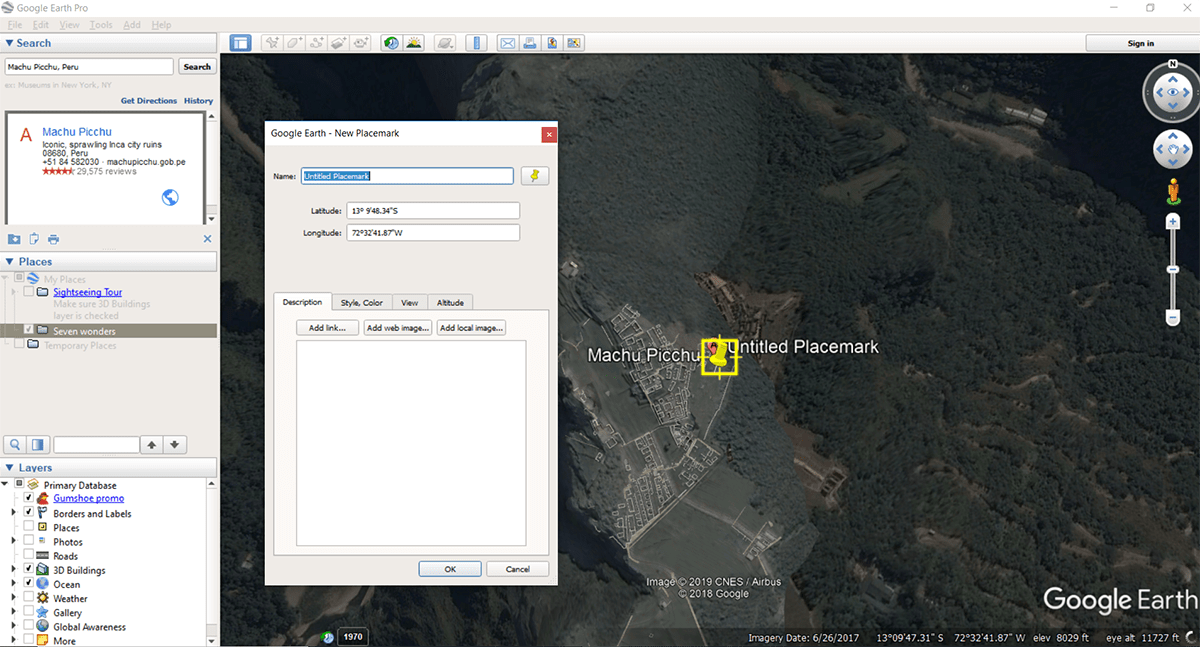
Task: Zoom in using the navigation slider plus
Action: (x=1172, y=220)
